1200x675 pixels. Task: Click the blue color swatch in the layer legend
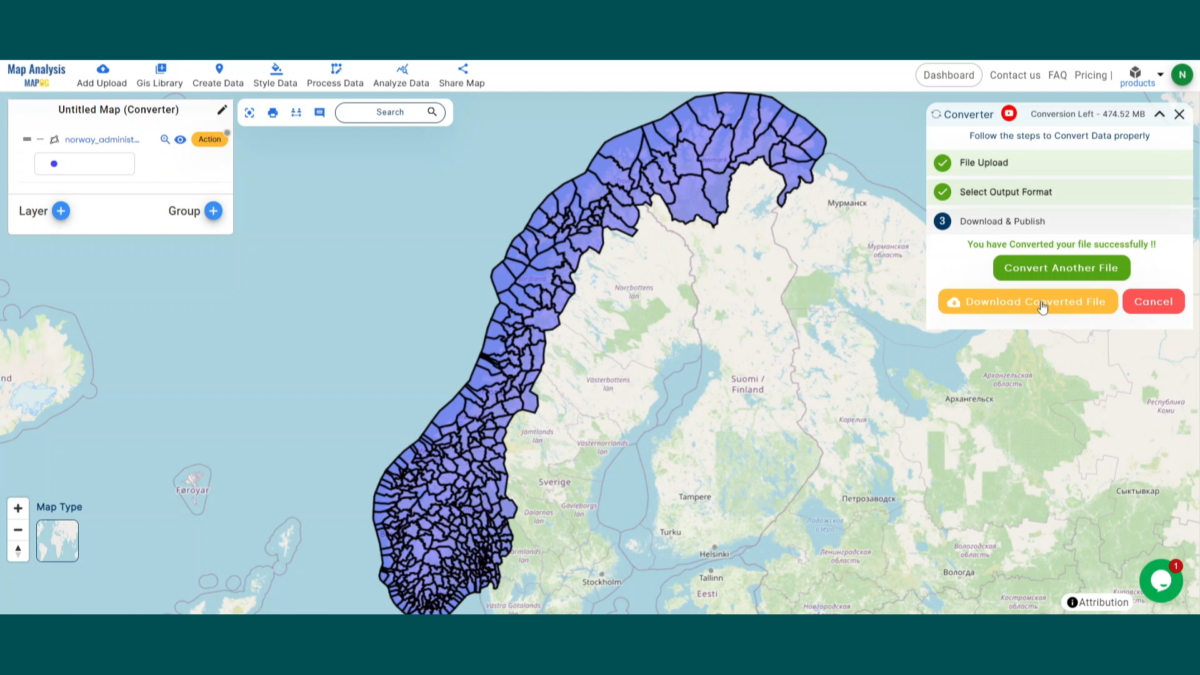(x=53, y=163)
